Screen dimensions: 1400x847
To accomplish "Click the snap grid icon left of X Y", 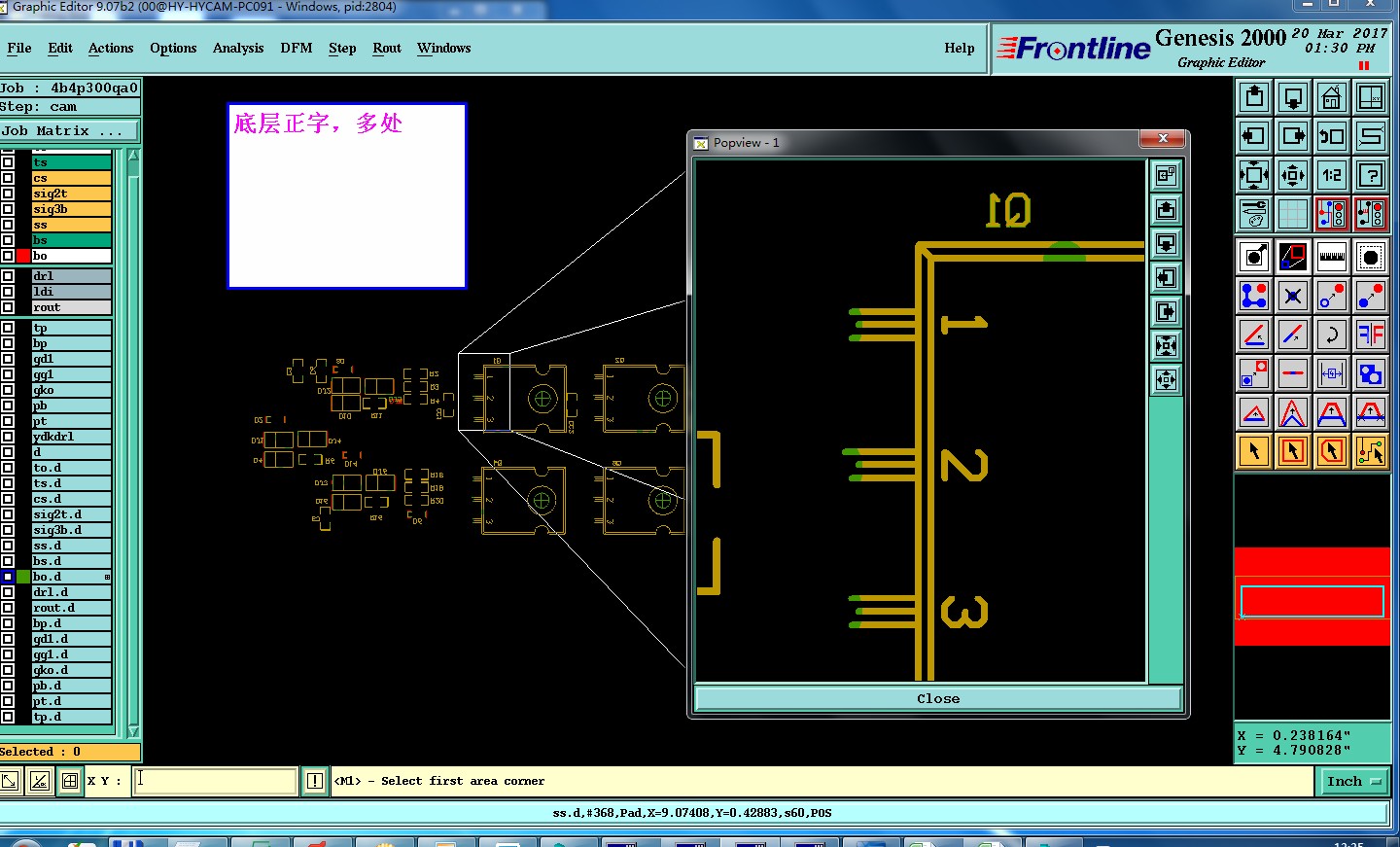I will pos(70,781).
